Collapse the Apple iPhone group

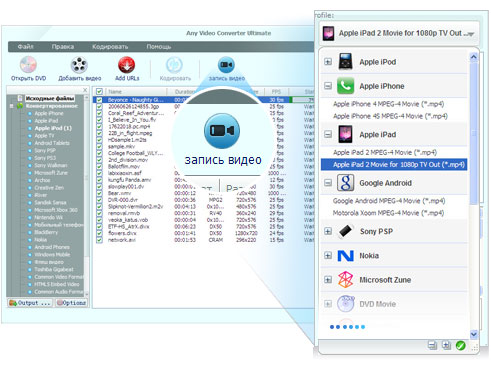[328, 86]
